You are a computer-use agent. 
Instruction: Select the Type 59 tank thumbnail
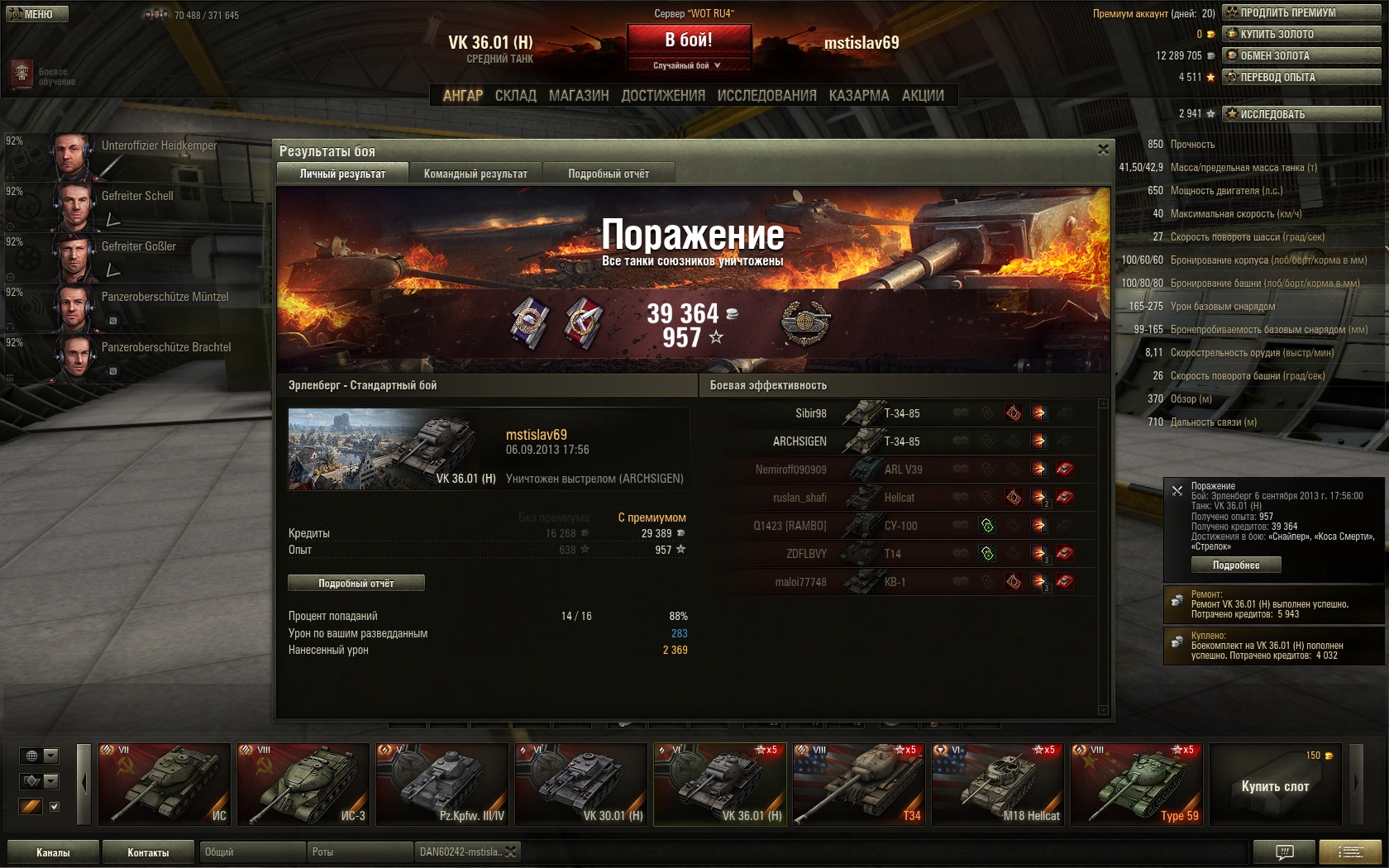tap(1137, 784)
